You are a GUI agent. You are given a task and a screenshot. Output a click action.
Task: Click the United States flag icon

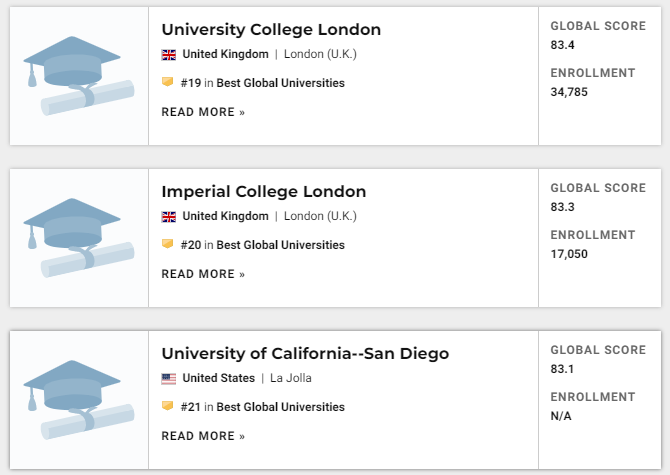coord(169,378)
